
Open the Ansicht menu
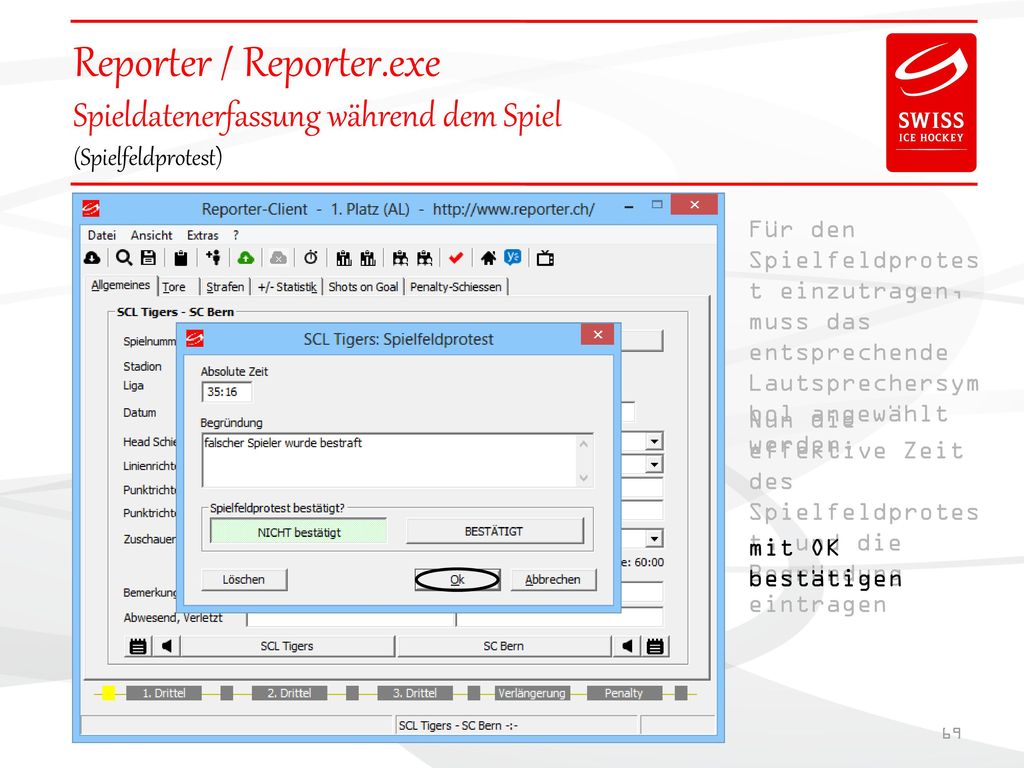tap(152, 235)
